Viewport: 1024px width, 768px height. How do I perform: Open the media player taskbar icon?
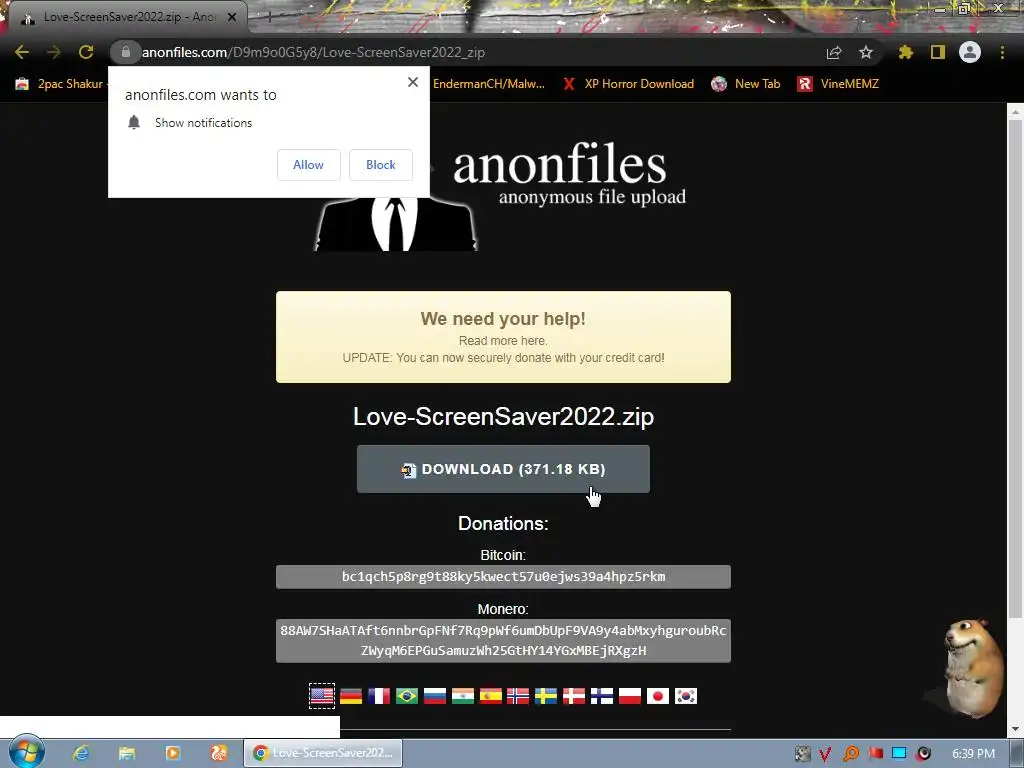point(172,753)
